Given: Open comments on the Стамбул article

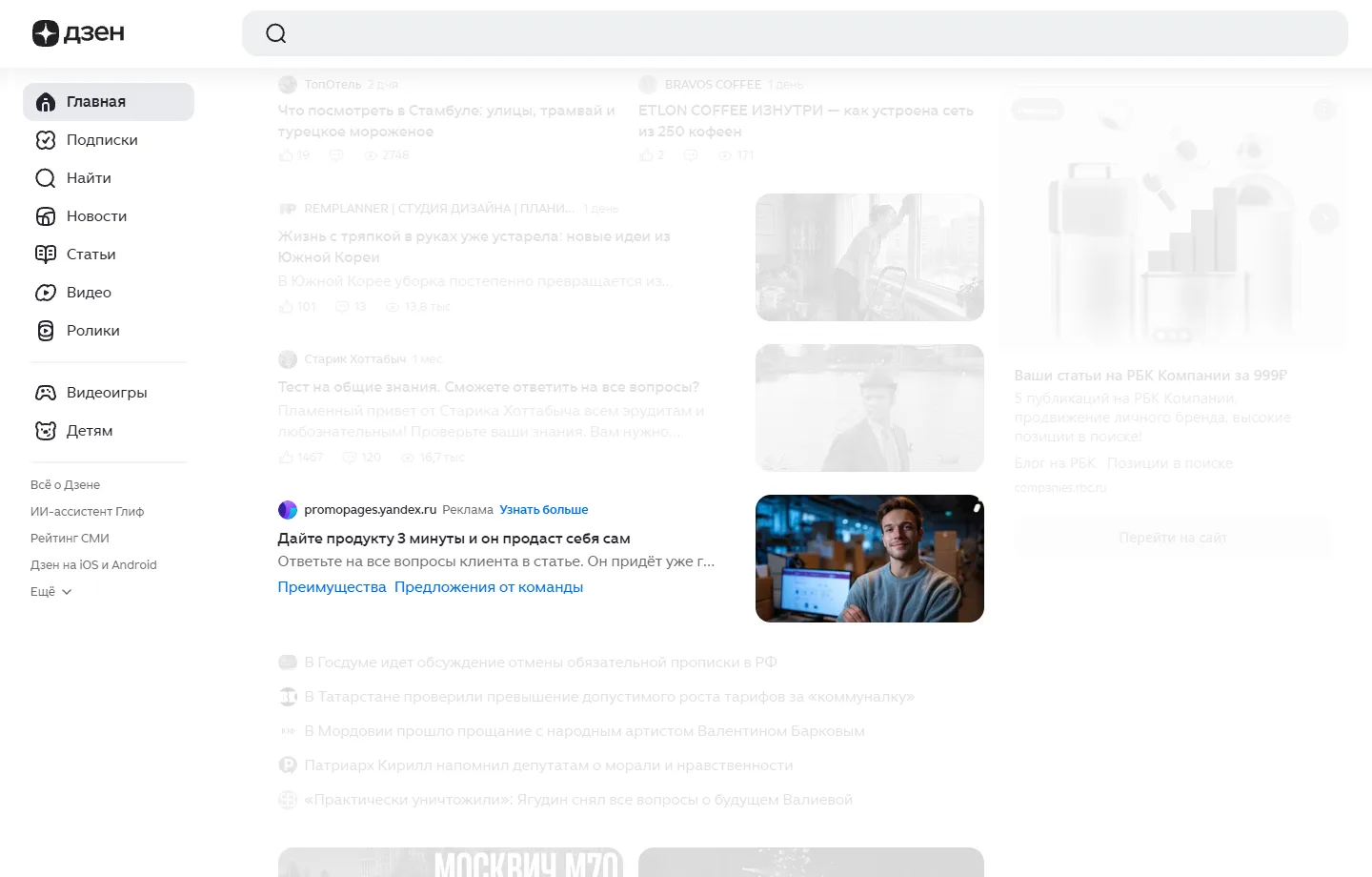Looking at the screenshot, I should point(336,155).
